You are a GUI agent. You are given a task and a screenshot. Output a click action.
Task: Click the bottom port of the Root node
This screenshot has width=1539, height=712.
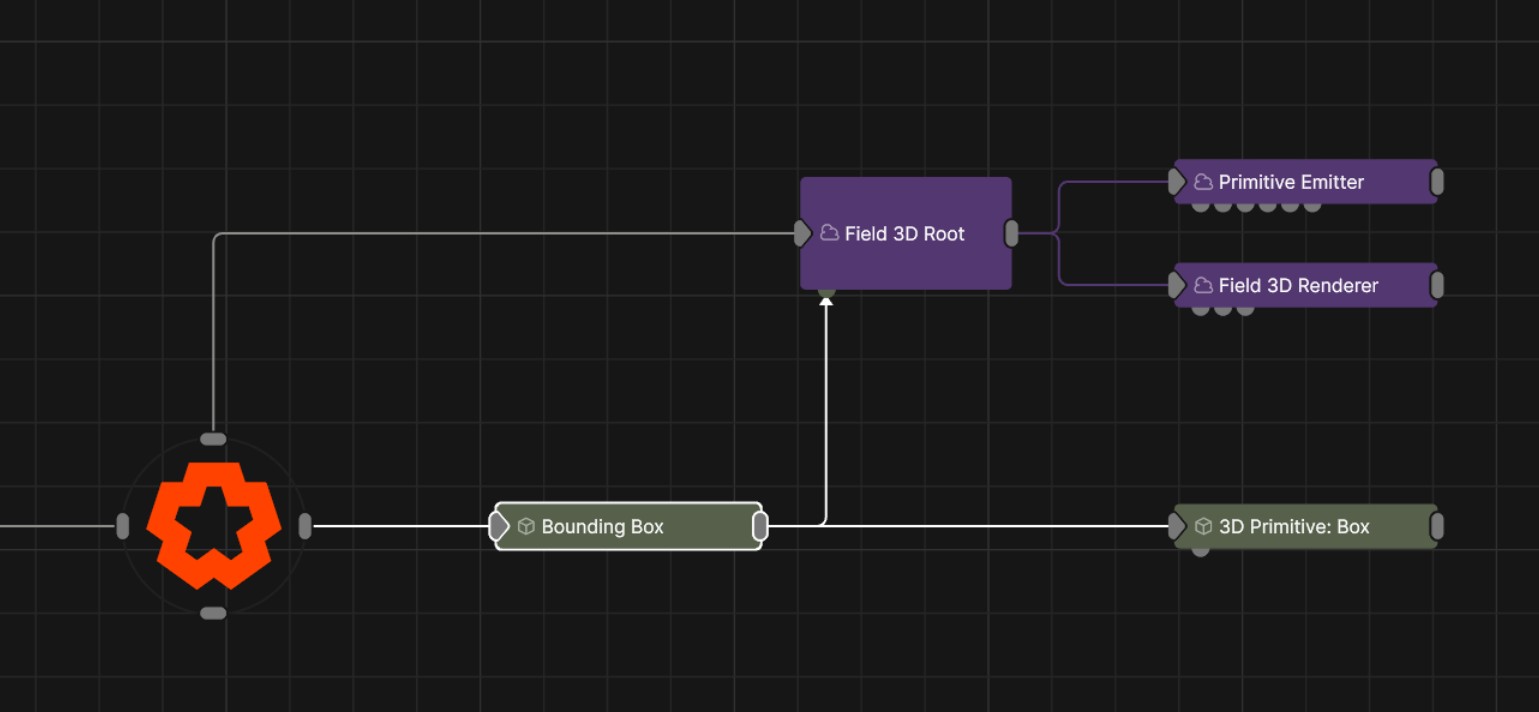coord(213,613)
